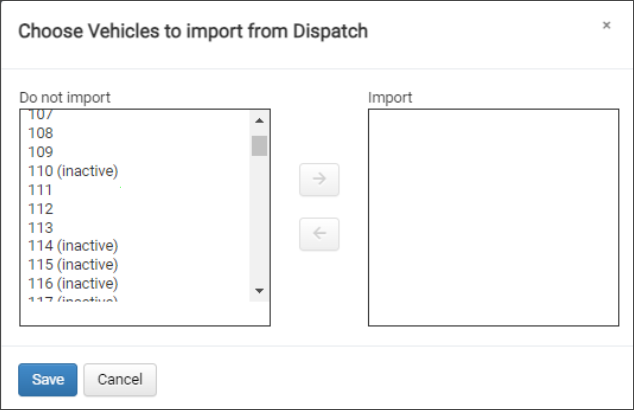The width and height of the screenshot is (634, 410).
Task: Pick vehicle 112 in the list
Action: (41, 209)
